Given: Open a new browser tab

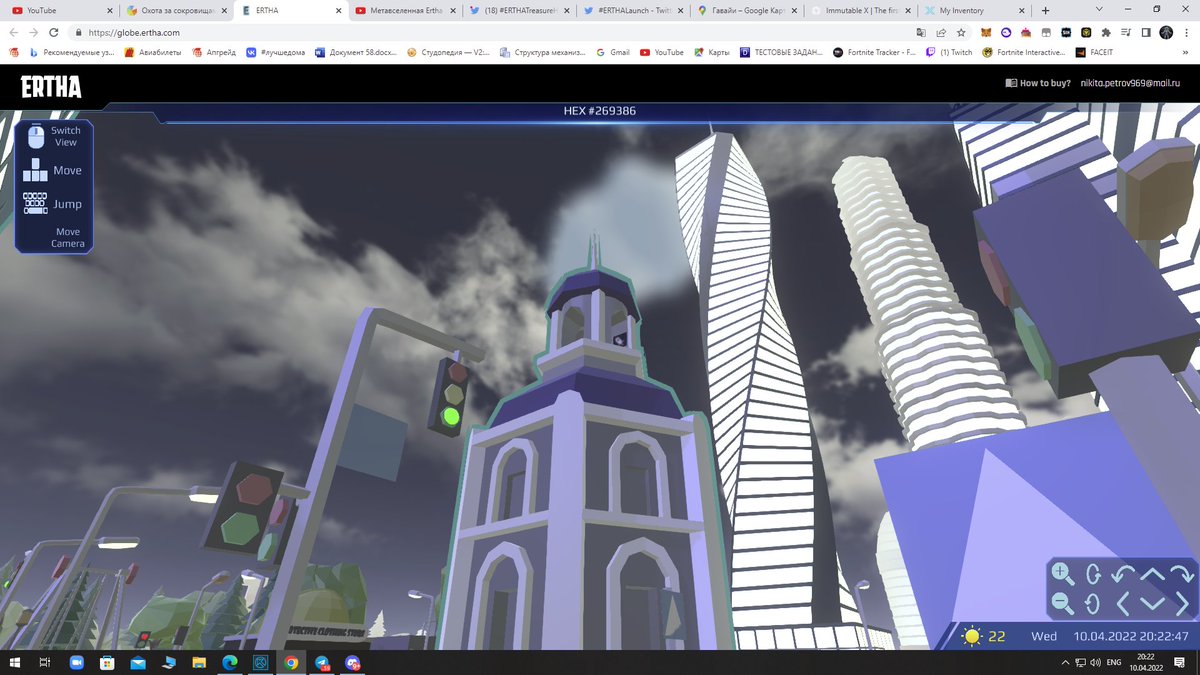Looking at the screenshot, I should click(1046, 10).
